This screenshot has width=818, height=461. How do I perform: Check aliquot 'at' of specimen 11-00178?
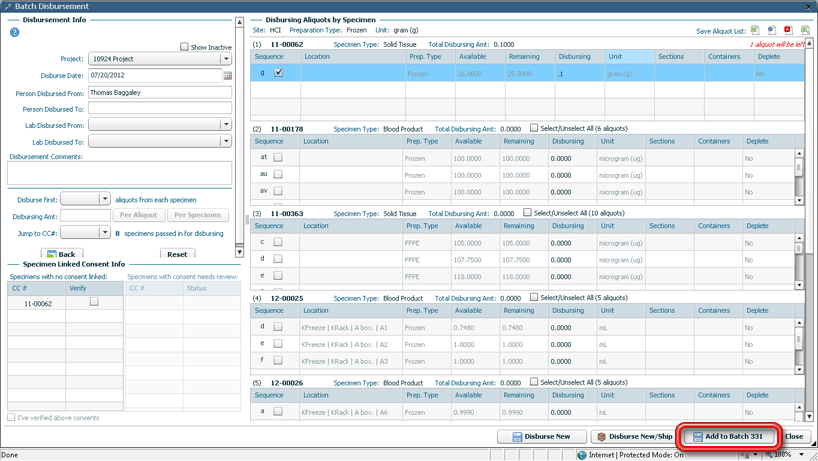pos(278,157)
